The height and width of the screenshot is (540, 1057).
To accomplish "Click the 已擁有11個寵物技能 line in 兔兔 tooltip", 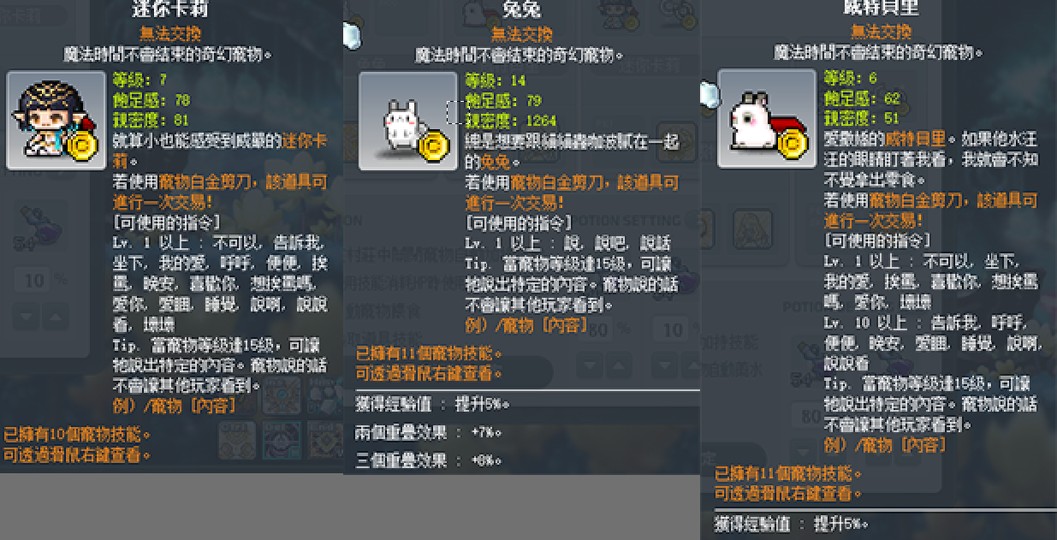I will point(429,353).
